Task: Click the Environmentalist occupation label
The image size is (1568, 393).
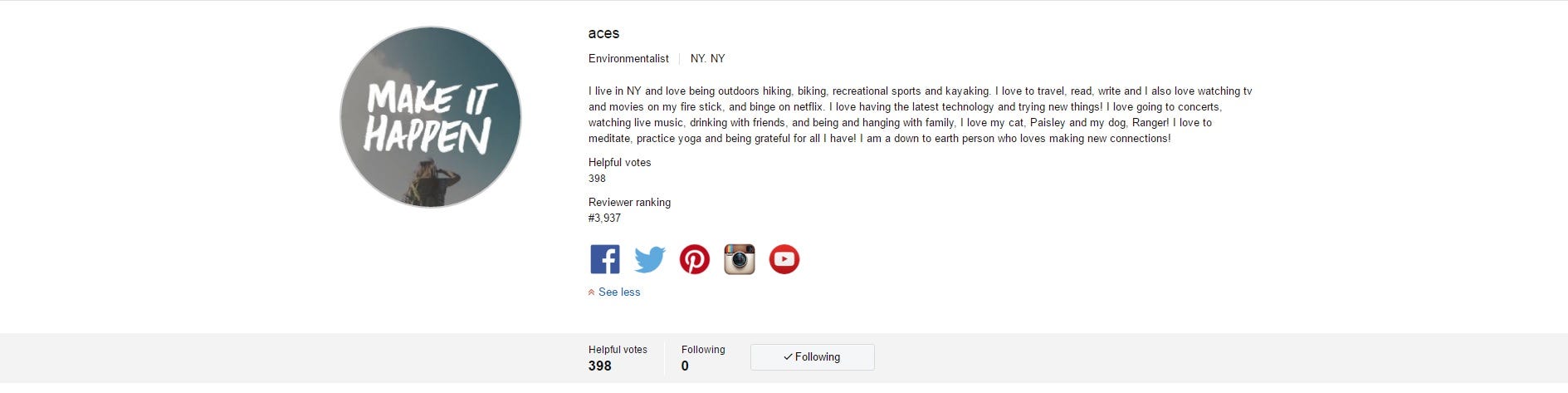Action: point(628,59)
